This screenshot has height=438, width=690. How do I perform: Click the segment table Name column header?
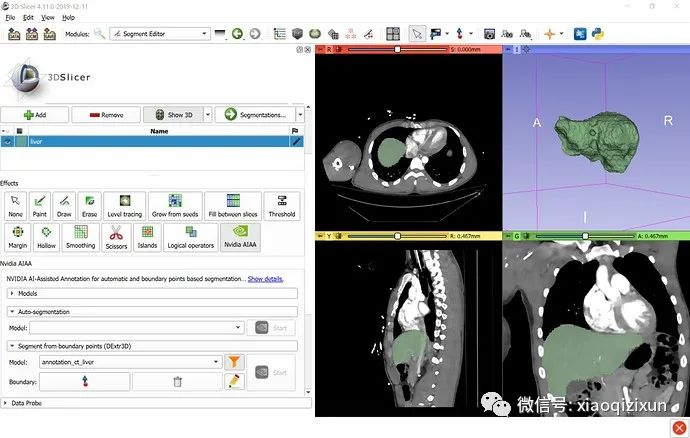[x=159, y=131]
